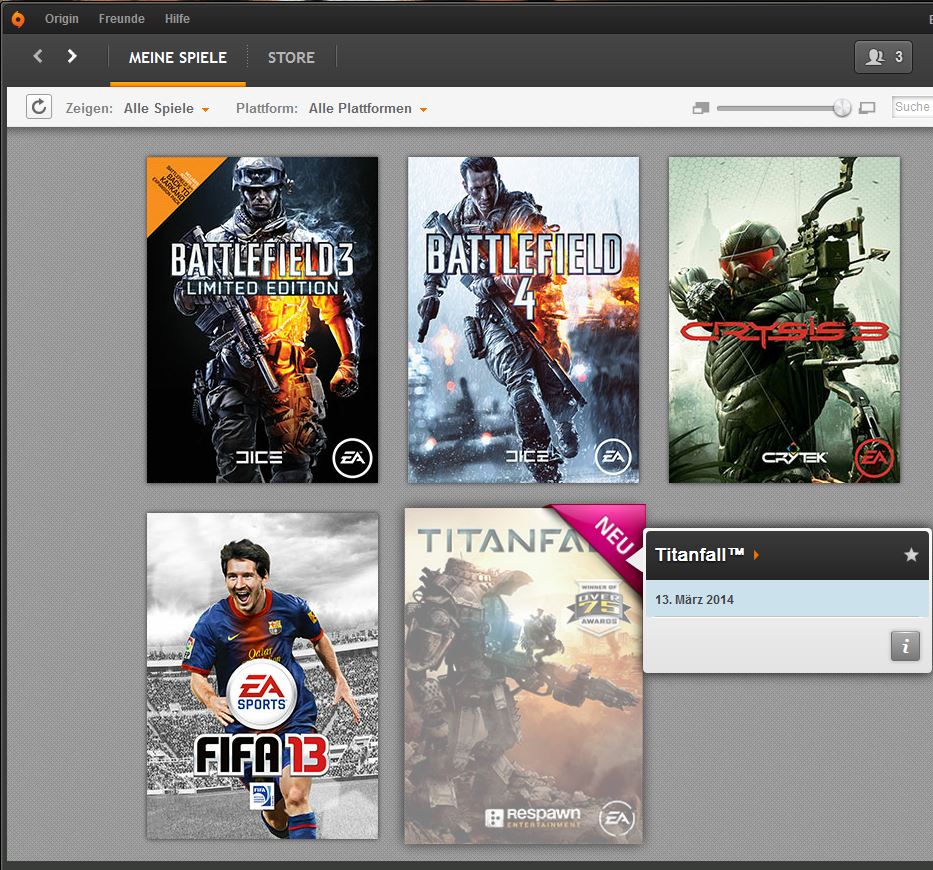Click the 13. März 2014 release date
The image size is (933, 870).
pyautogui.click(x=694, y=600)
